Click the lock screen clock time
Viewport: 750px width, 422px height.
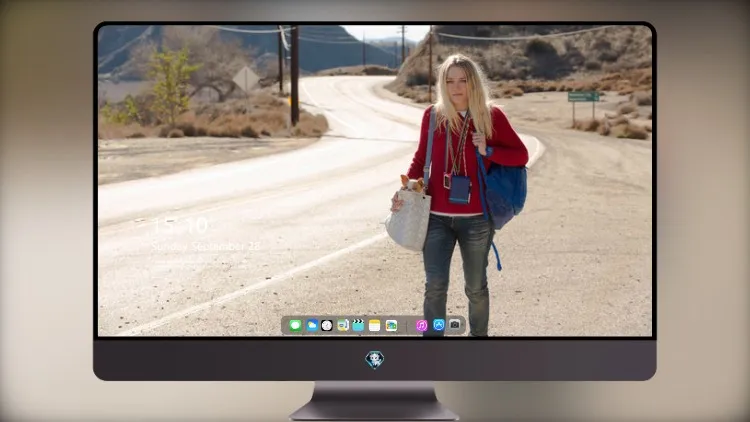tap(180, 225)
